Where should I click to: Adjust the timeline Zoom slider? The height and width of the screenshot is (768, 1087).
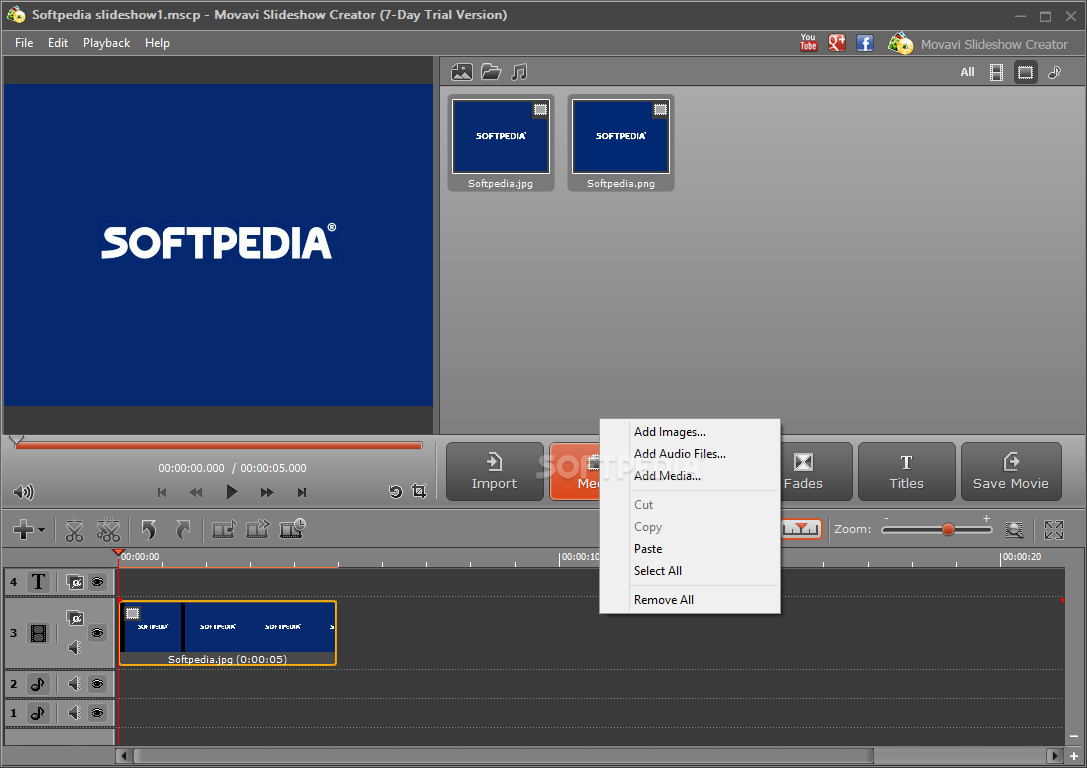pyautogui.click(x=937, y=530)
